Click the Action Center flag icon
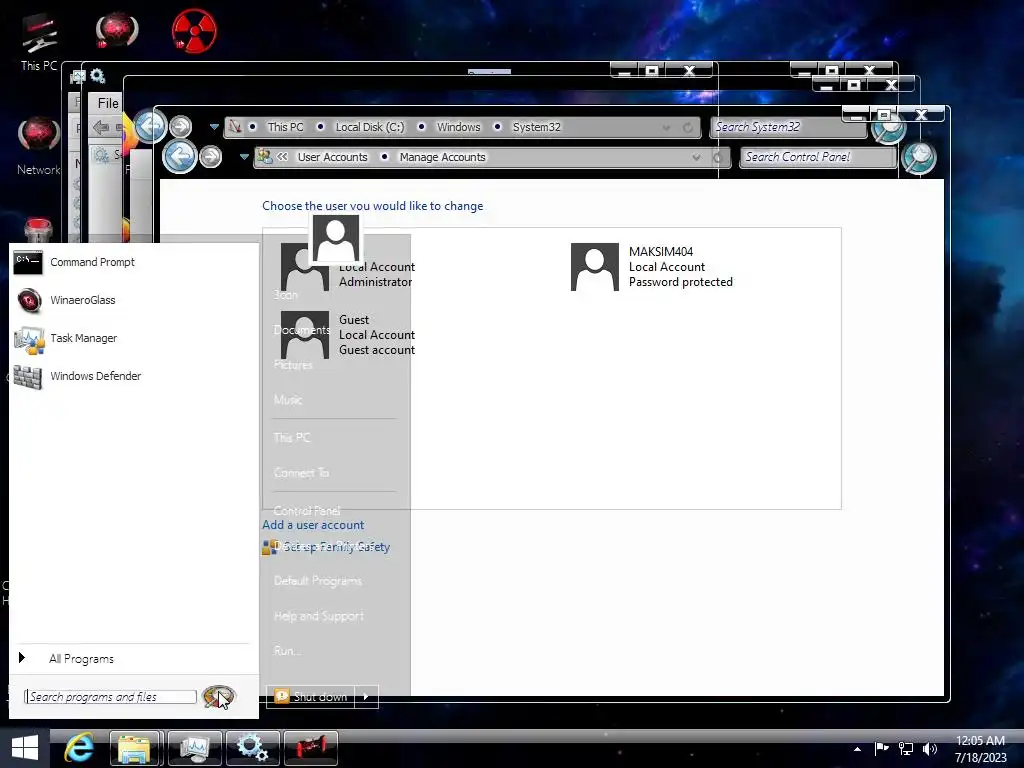1024x768 pixels. (x=881, y=748)
